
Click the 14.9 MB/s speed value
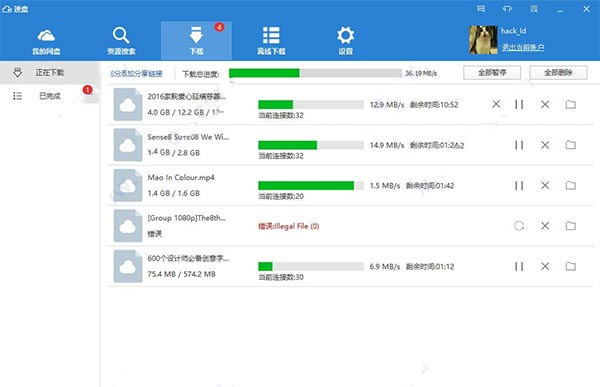pyautogui.click(x=386, y=145)
